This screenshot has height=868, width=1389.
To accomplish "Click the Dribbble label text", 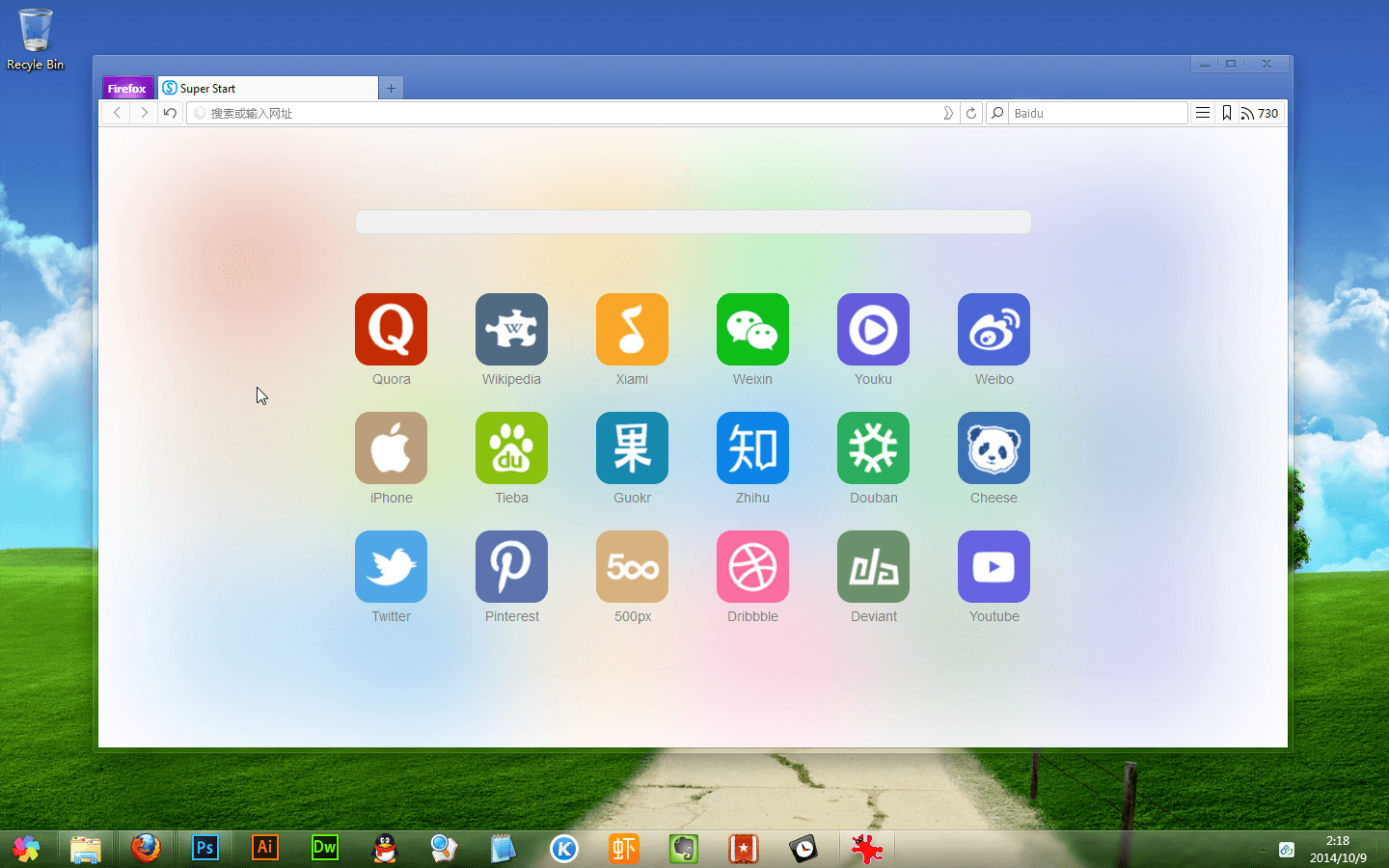I will [752, 616].
